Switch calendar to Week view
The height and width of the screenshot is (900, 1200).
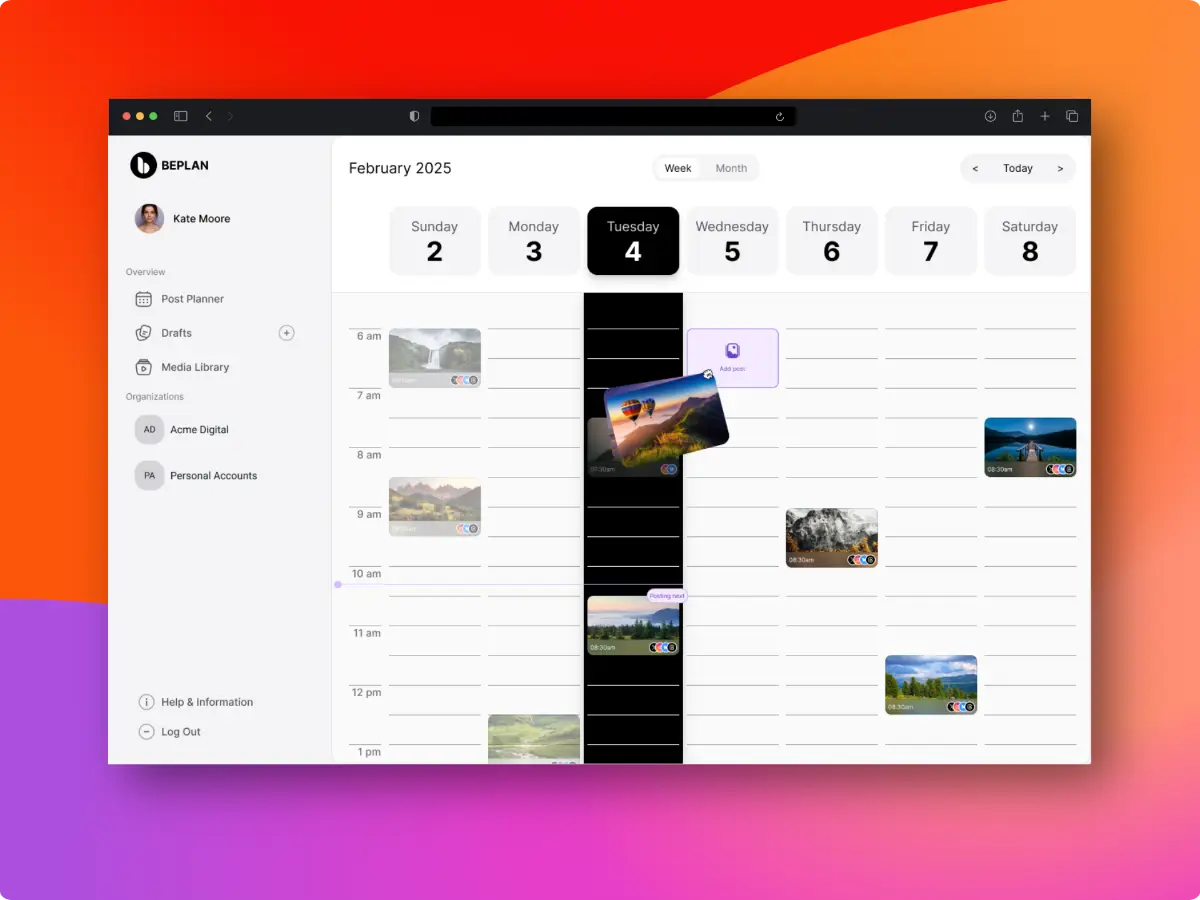point(678,168)
